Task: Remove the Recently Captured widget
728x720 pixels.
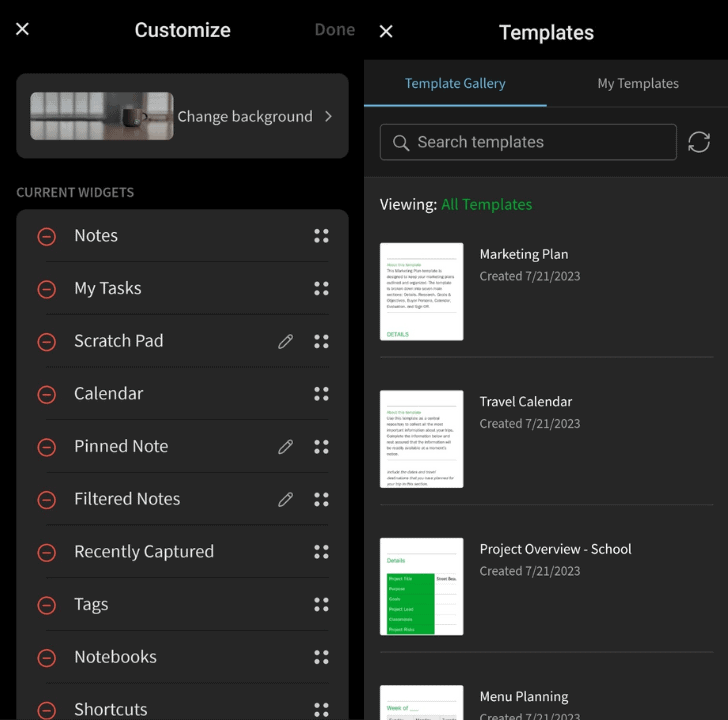Action: click(x=46, y=552)
